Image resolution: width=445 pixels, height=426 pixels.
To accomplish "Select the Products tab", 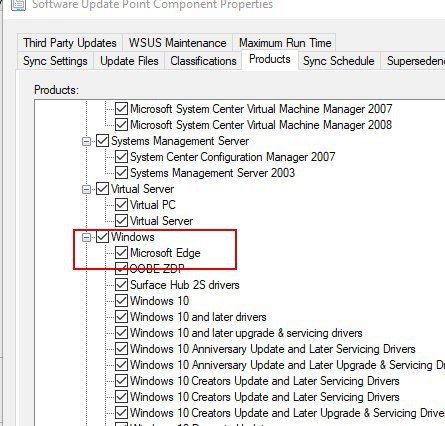I will (x=270, y=59).
